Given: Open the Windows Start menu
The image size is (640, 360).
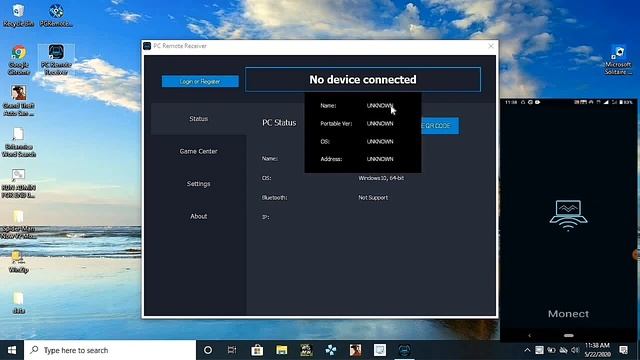Looking at the screenshot, I should (12, 350).
